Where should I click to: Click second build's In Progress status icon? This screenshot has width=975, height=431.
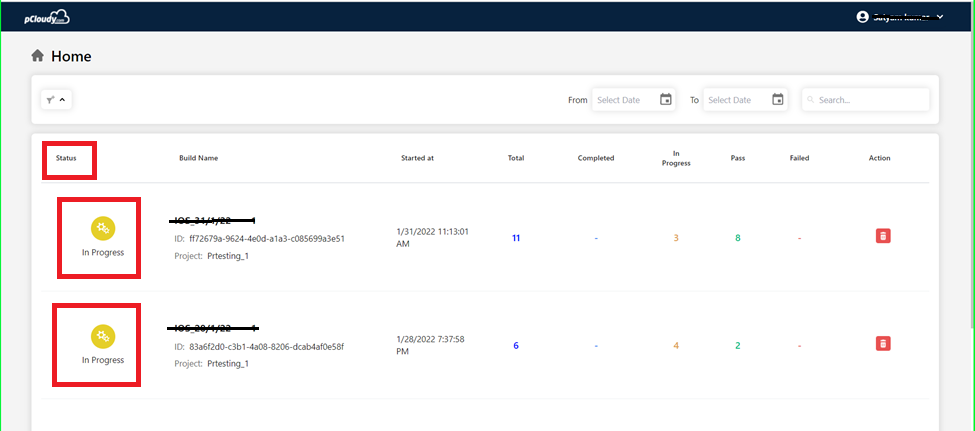coord(102,336)
